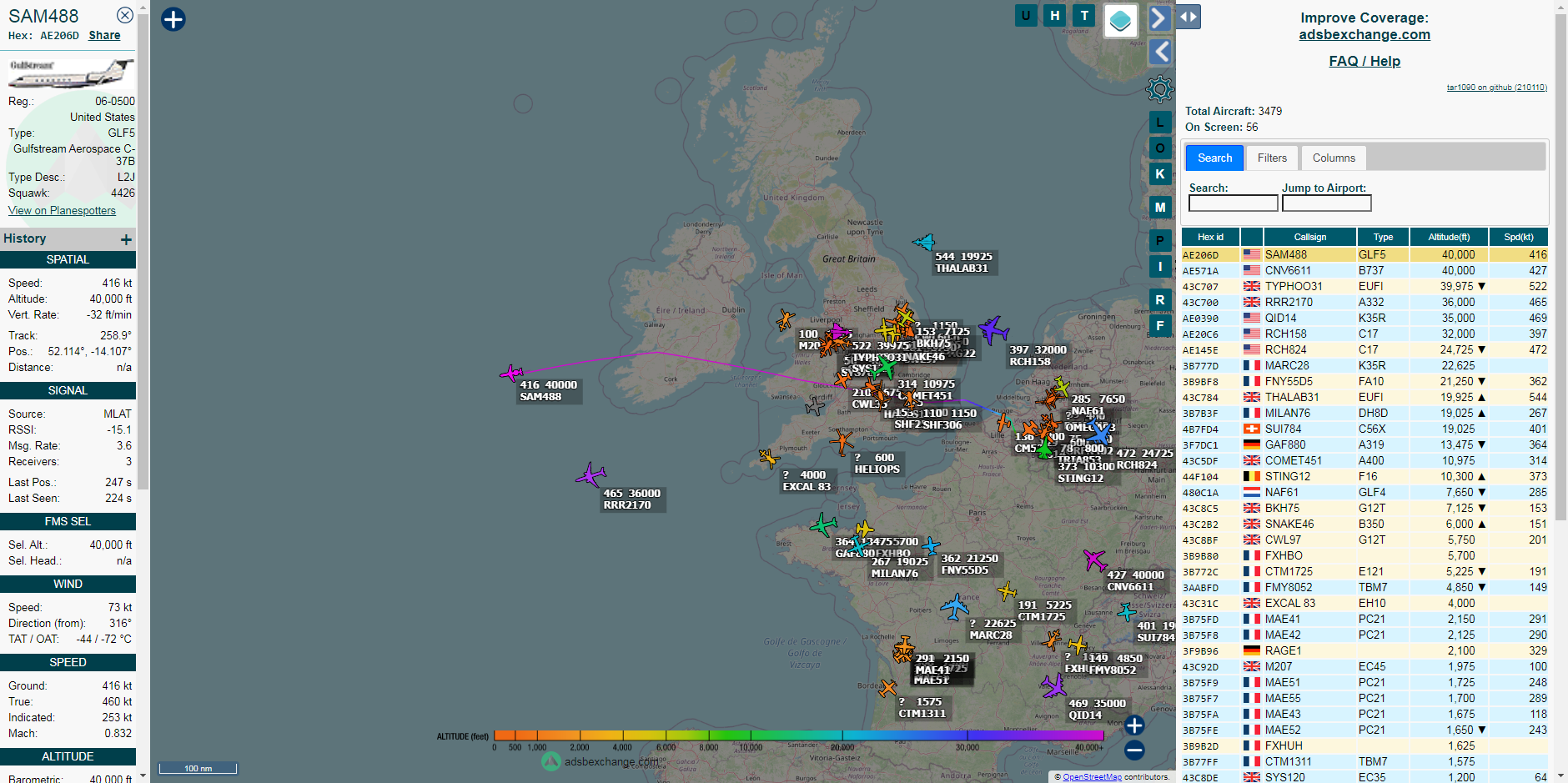
Task: Open the OpenStreetMap attribution link
Action: (1092, 777)
